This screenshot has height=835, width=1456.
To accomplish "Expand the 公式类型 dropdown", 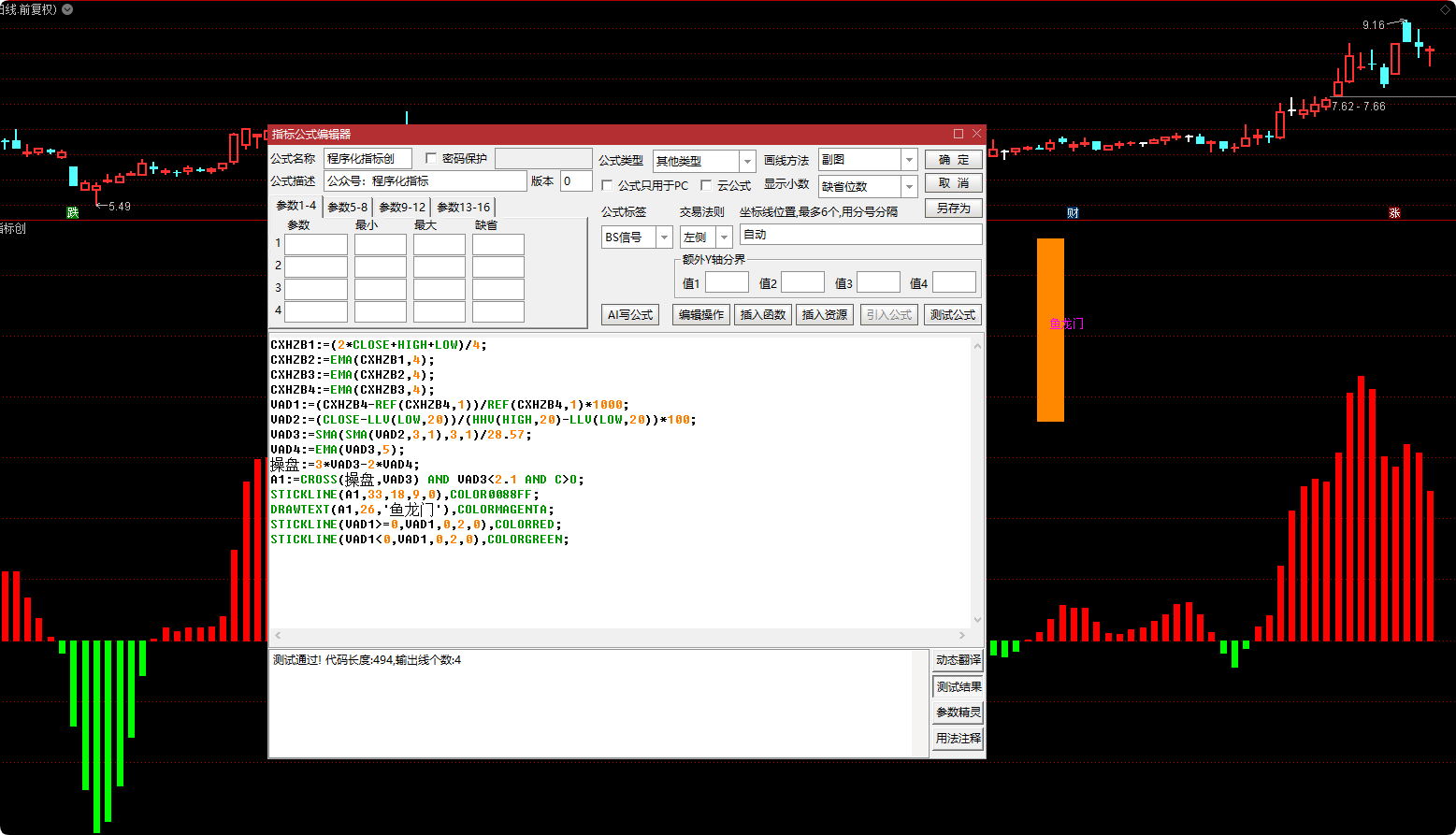I will pos(746,161).
